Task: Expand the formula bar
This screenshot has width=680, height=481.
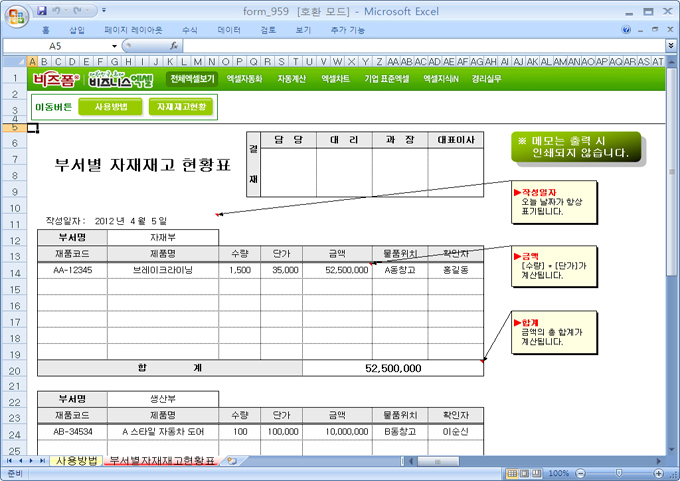Action: pos(670,46)
